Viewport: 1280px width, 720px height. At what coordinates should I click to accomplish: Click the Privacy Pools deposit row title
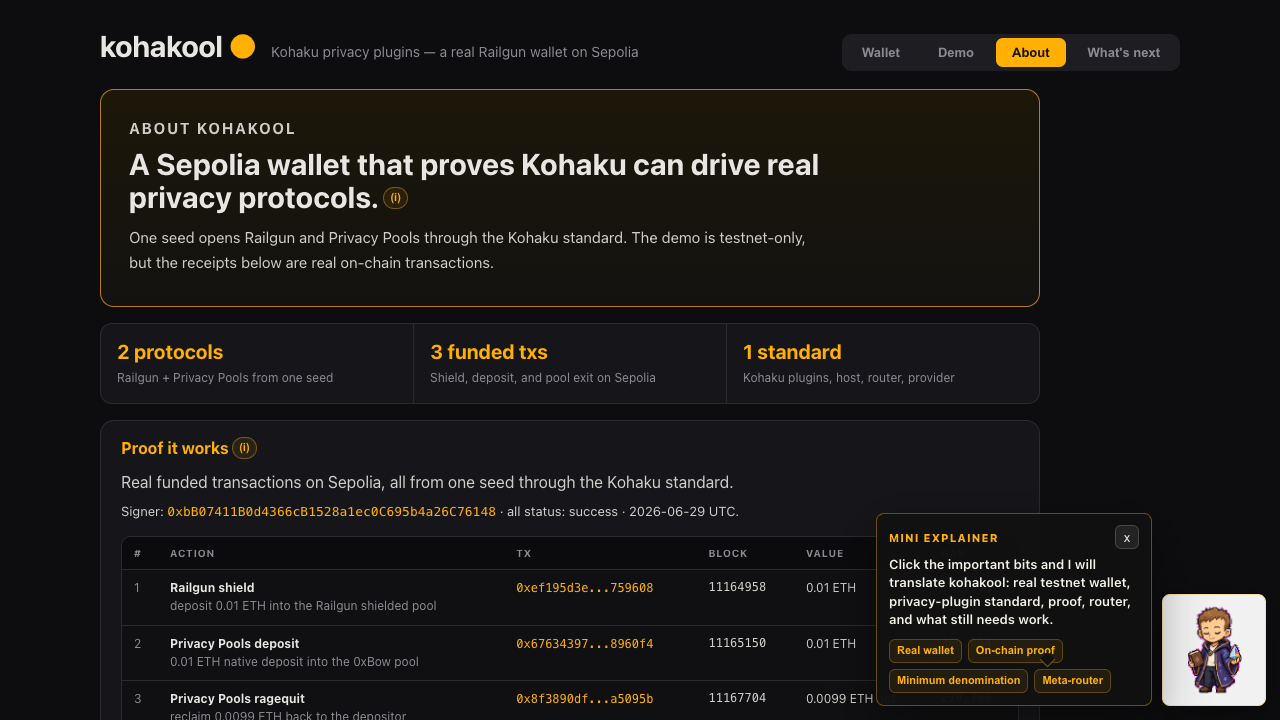[x=234, y=644]
